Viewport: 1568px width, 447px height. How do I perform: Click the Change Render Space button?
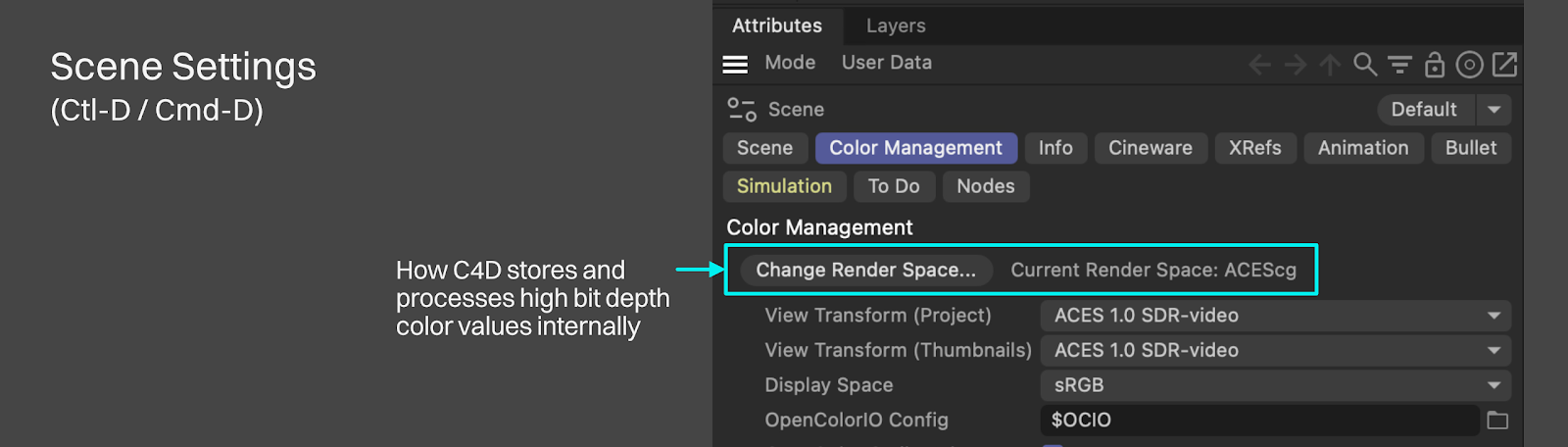tap(865, 270)
